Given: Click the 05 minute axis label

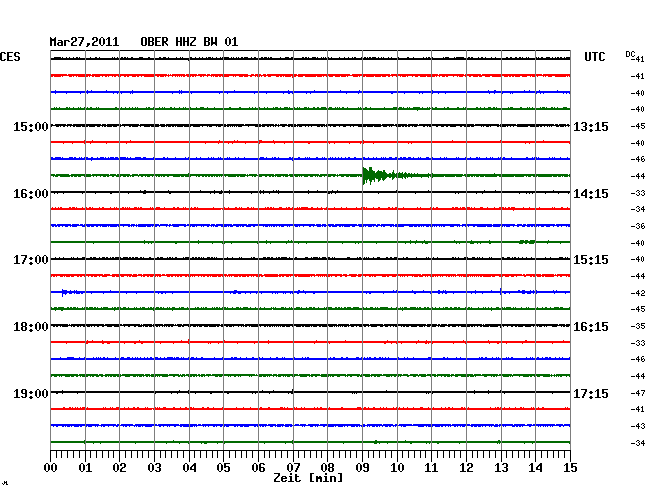Looking at the screenshot, I should point(223,468).
